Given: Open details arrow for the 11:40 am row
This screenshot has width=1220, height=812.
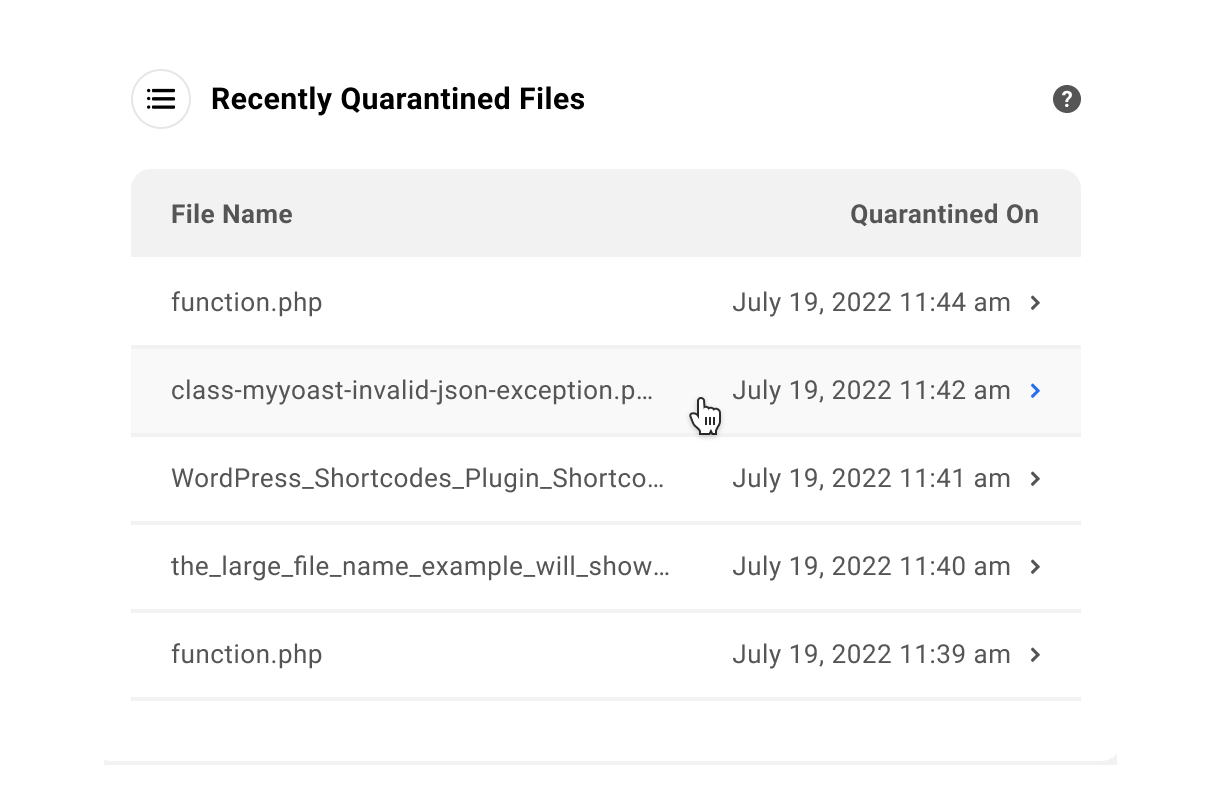Looking at the screenshot, I should pos(1036,566).
